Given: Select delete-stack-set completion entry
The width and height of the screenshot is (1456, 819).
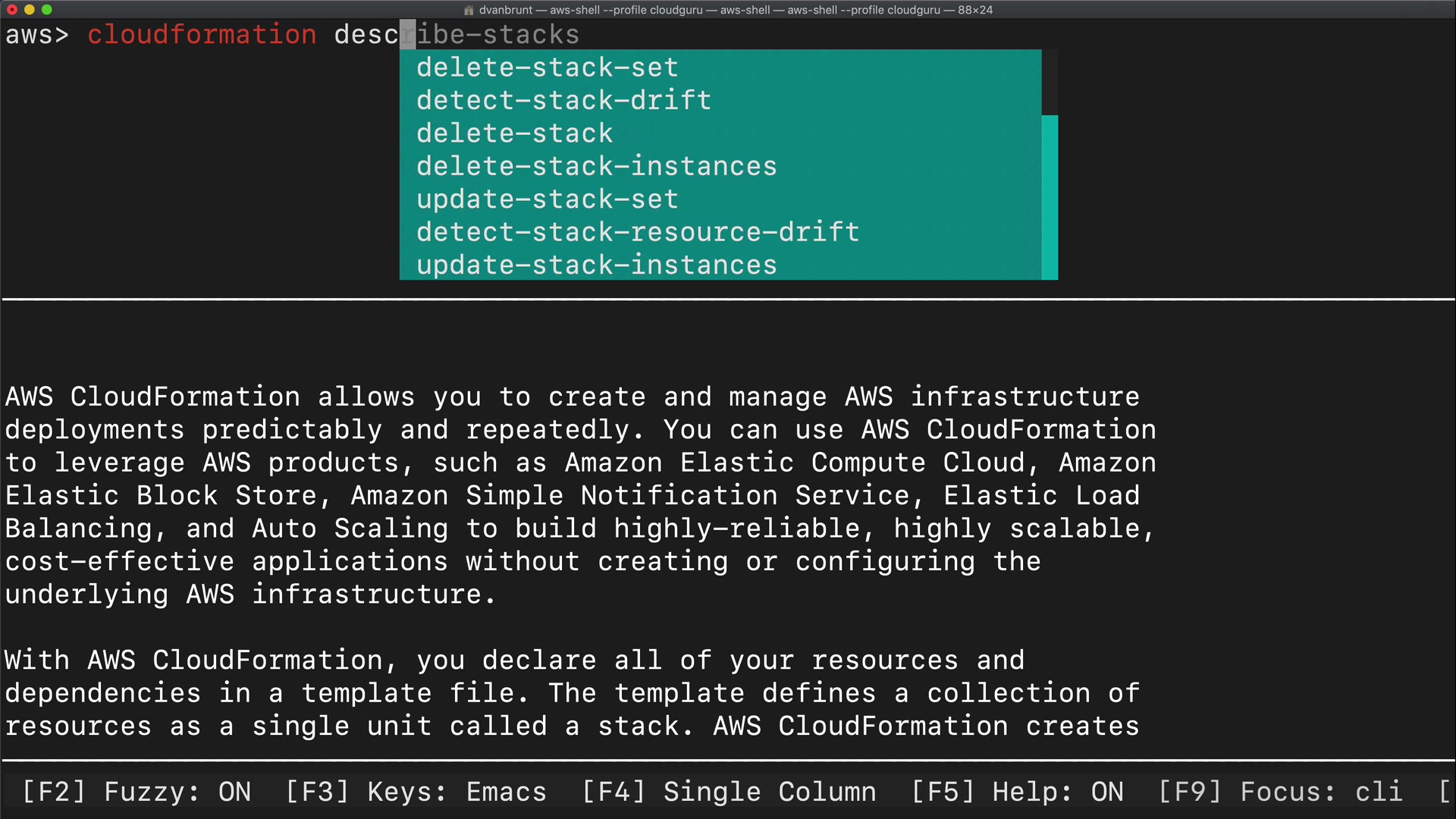Looking at the screenshot, I should pyautogui.click(x=547, y=67).
